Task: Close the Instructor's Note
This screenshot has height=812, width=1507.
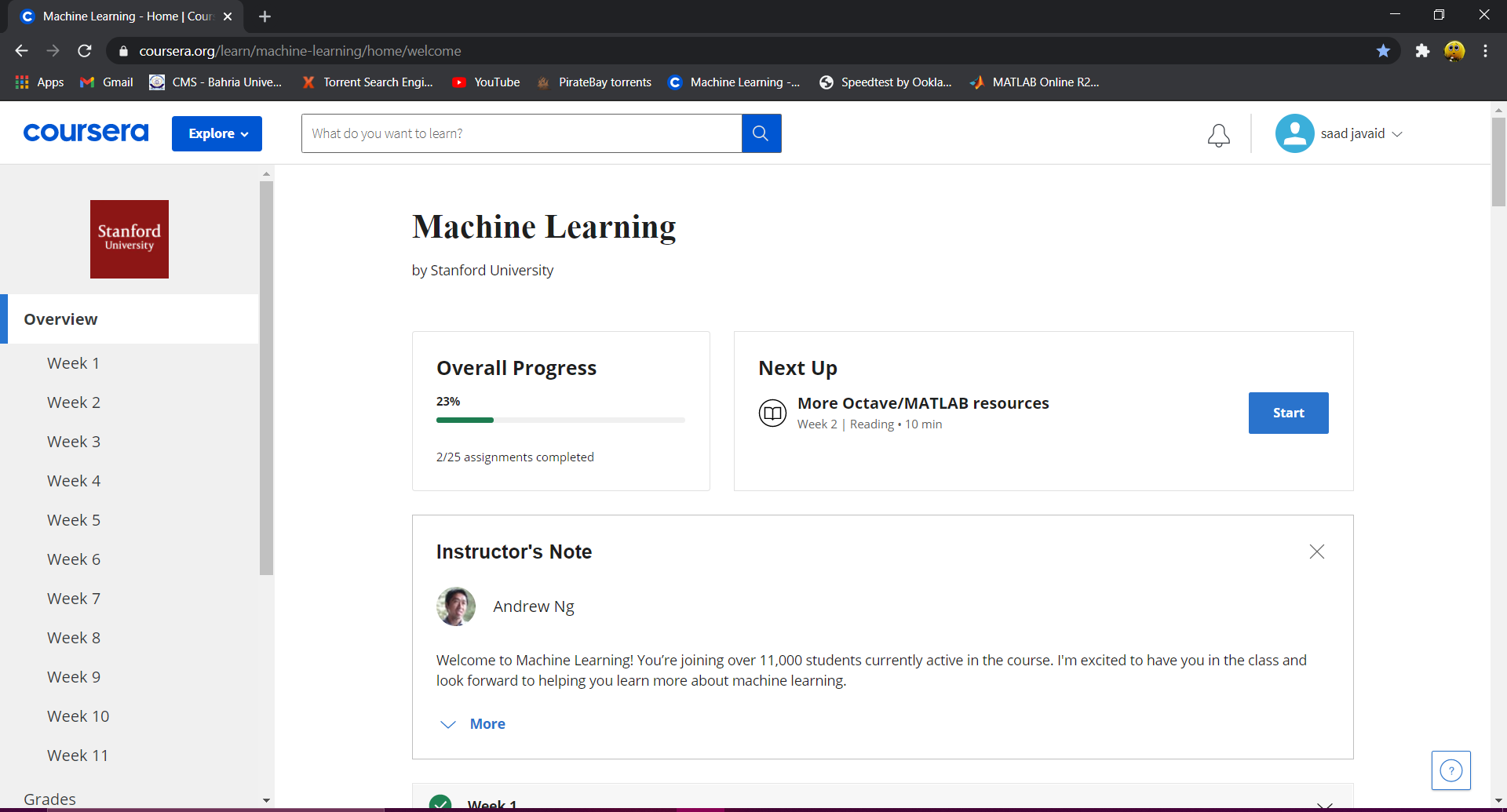Action: (x=1316, y=552)
